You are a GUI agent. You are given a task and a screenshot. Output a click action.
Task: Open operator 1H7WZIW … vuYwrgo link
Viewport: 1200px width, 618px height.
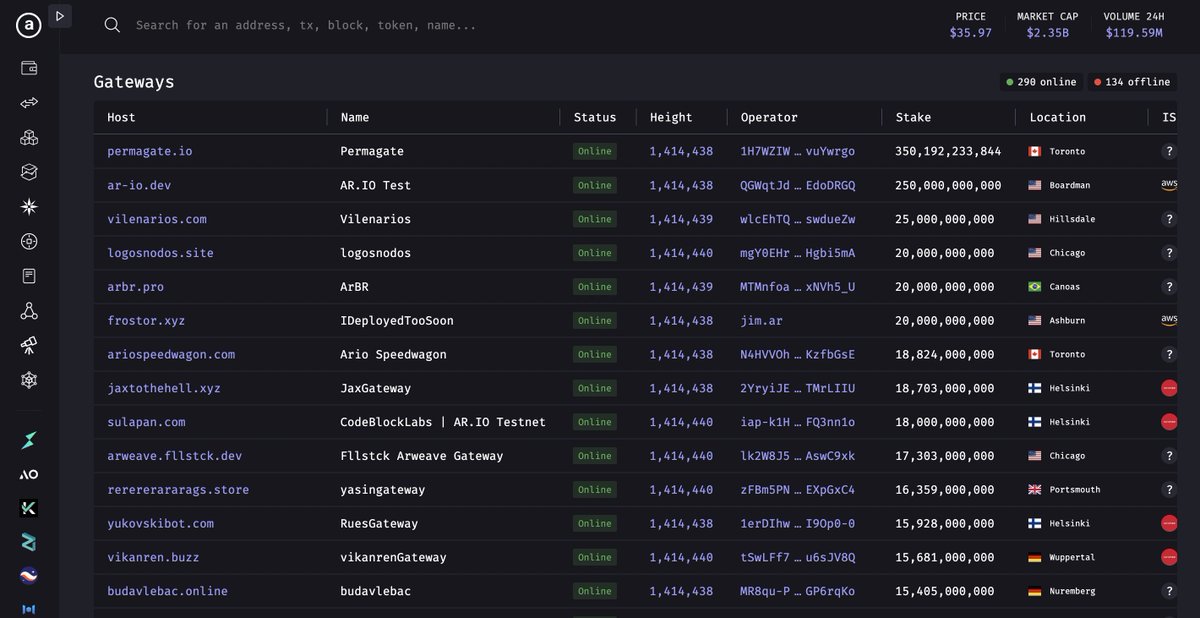tap(798, 151)
